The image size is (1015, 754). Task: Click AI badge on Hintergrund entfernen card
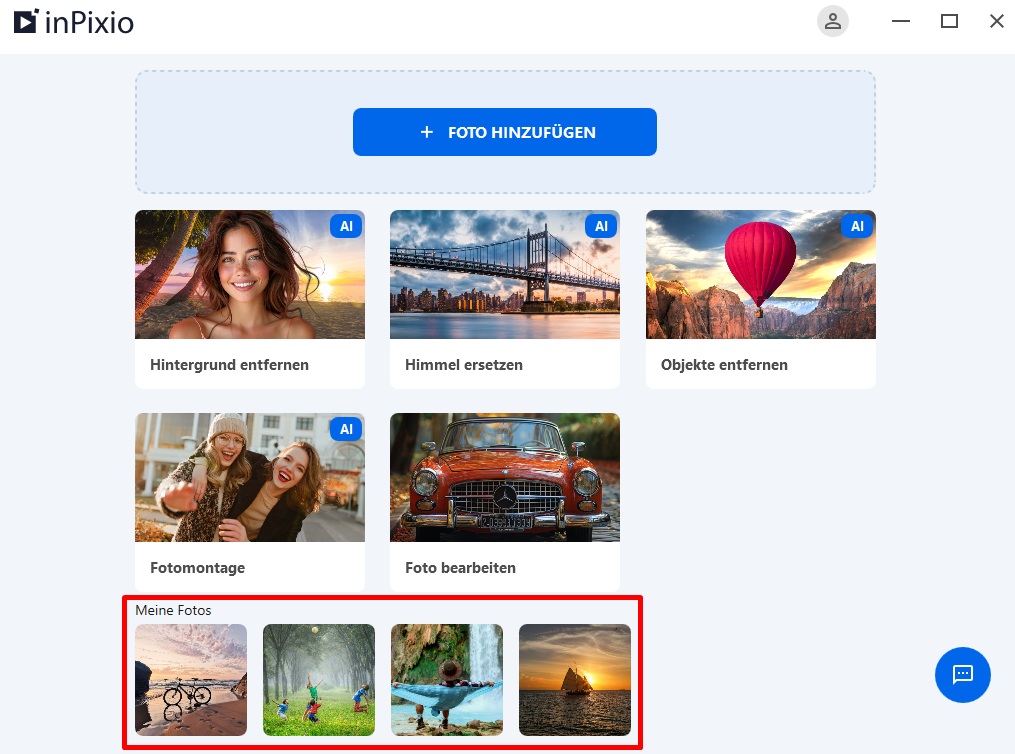point(346,226)
